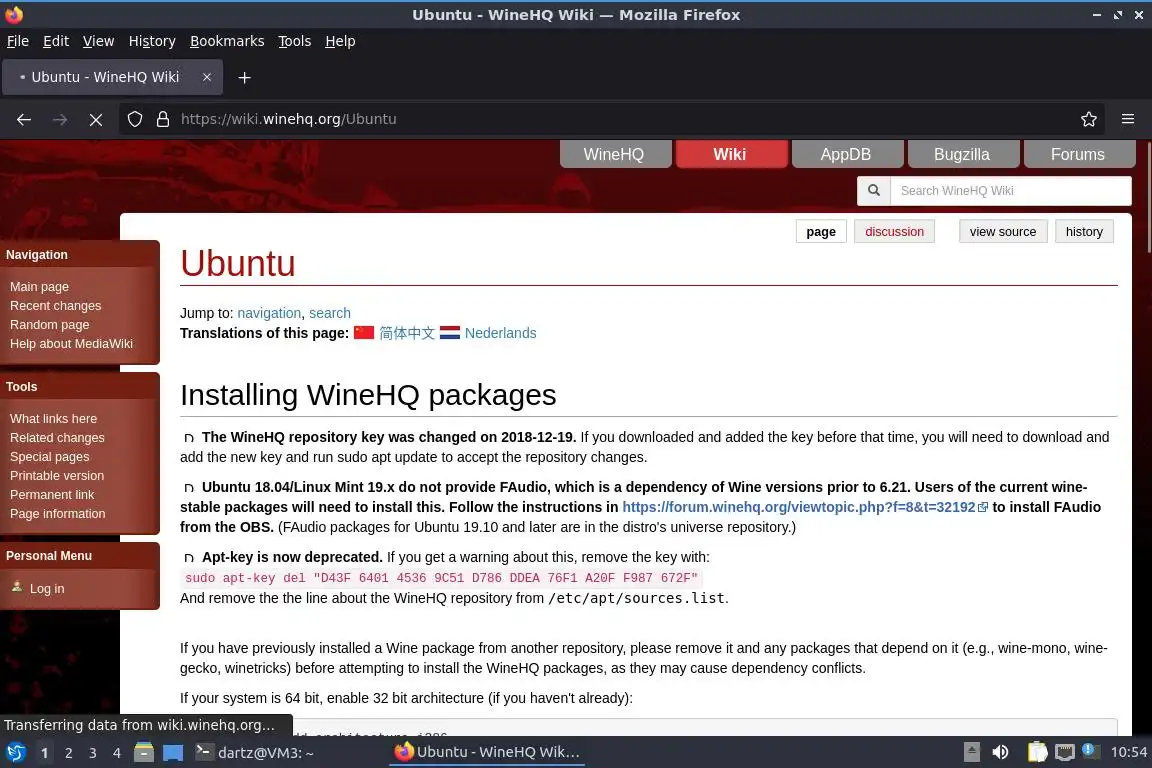Go to the WineHQ top navigation tab

(x=615, y=154)
